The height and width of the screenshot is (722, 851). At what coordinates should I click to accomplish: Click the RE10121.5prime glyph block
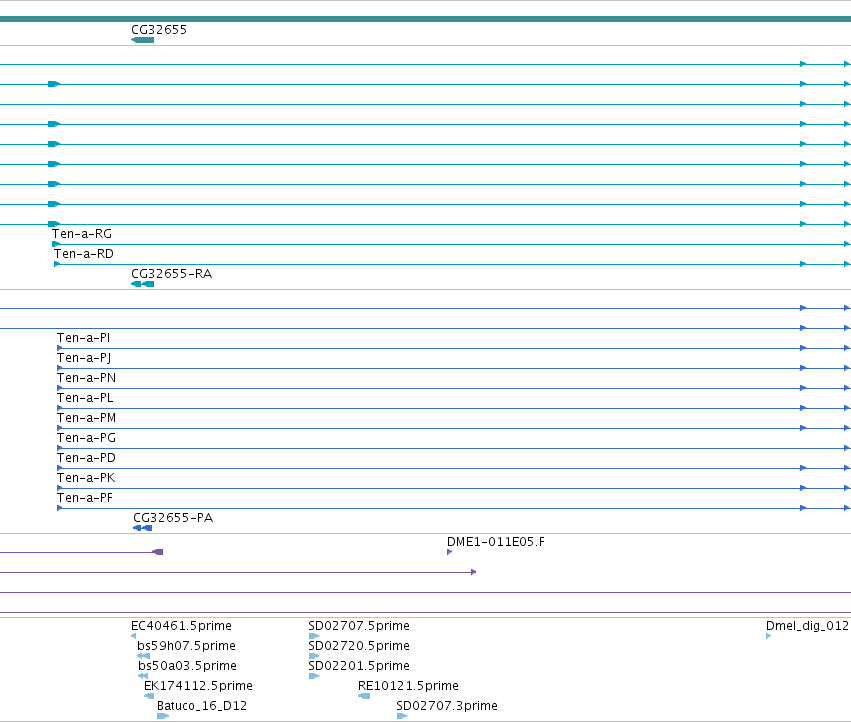pyautogui.click(x=364, y=696)
